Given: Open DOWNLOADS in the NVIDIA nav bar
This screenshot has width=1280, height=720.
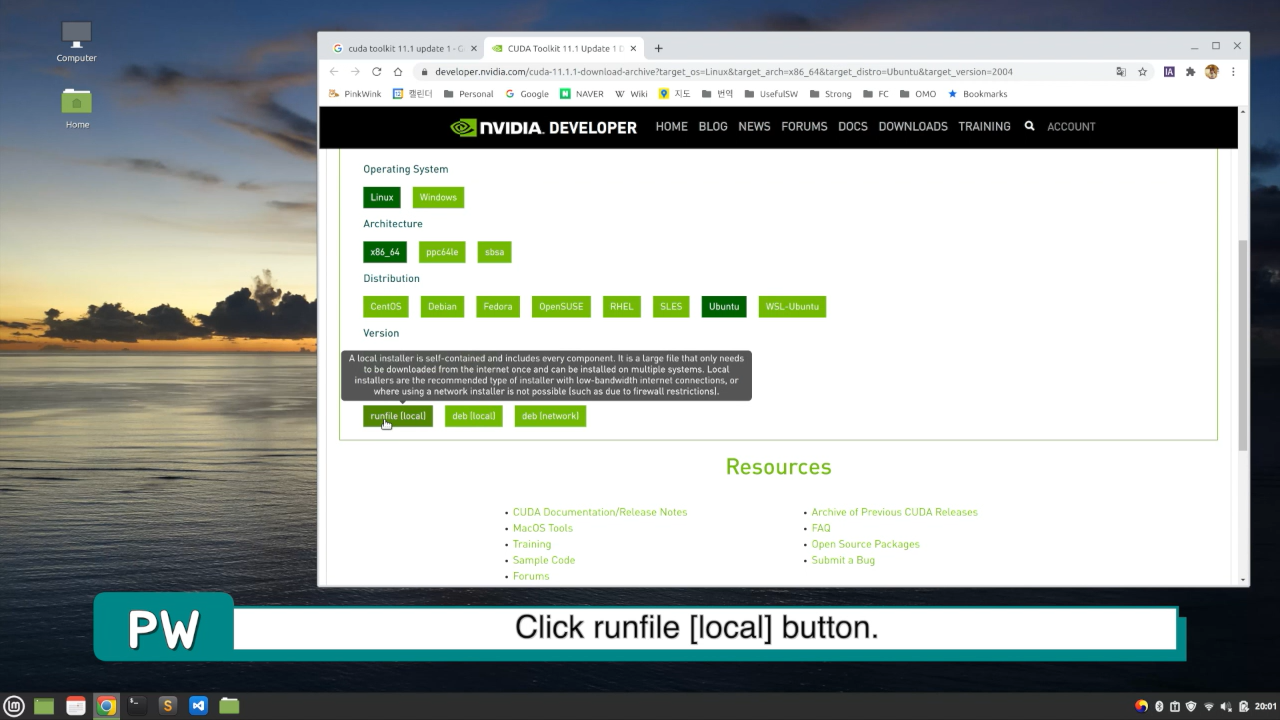Looking at the screenshot, I should click(x=913, y=126).
